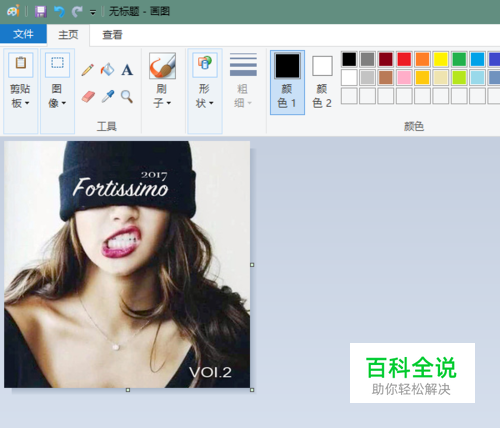500x428 pixels.
Task: Click the image Select rectangle icon
Action: tap(57, 65)
